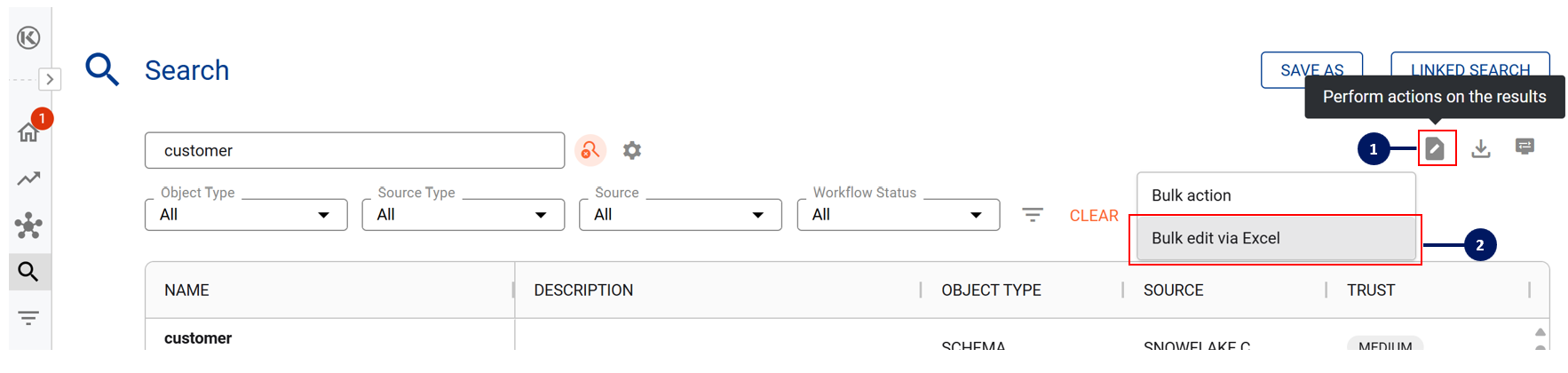Click the orange advanced search icon
The image size is (1568, 373).
pyautogui.click(x=590, y=151)
